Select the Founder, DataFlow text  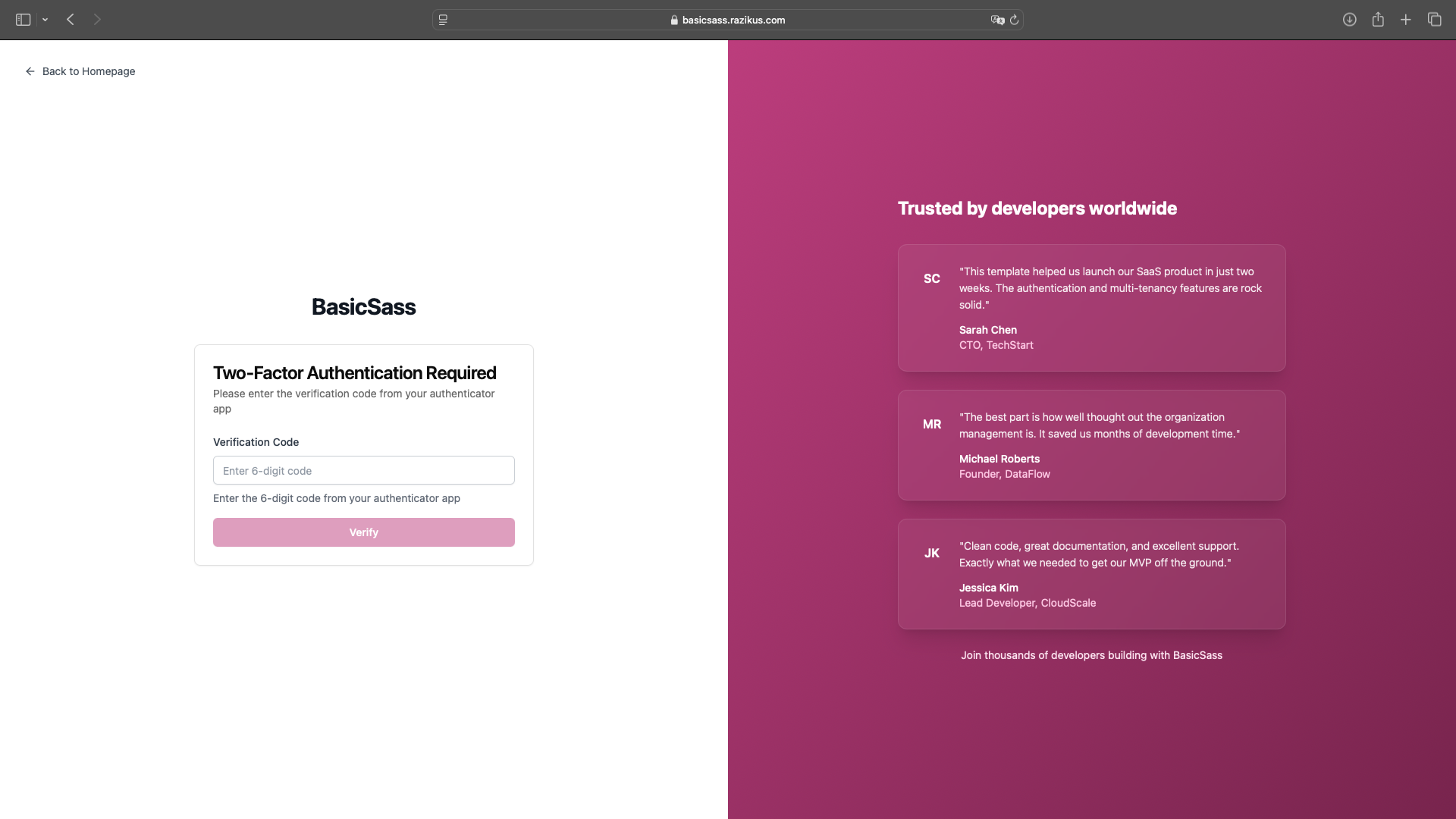[1005, 474]
